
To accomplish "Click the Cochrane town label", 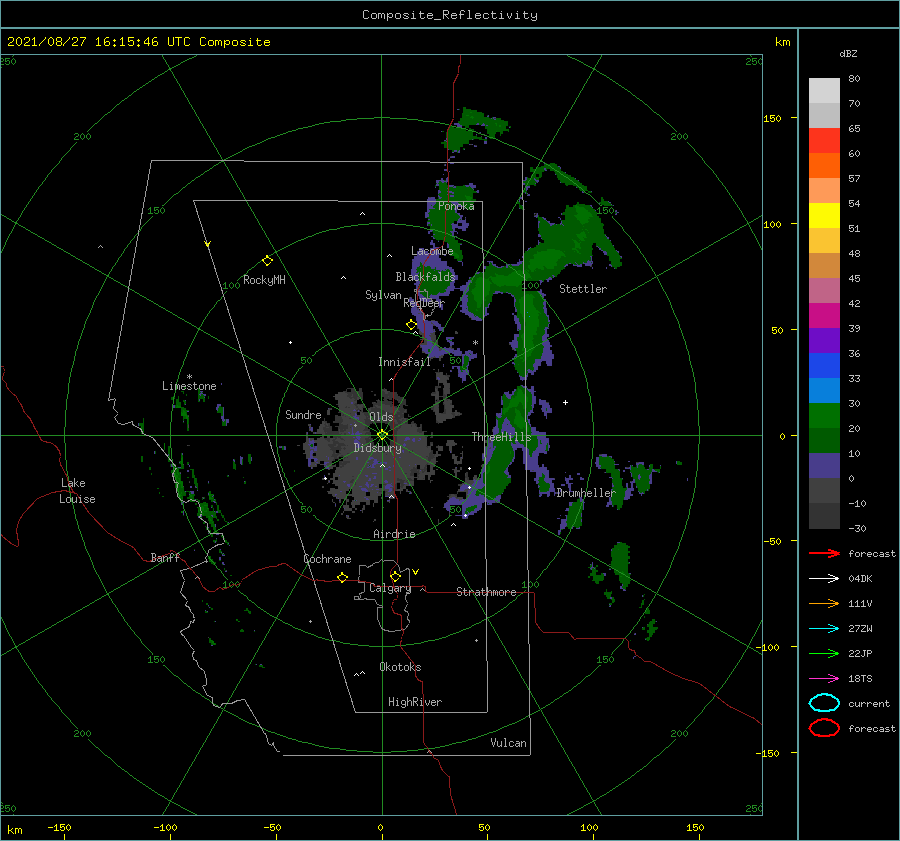I will [327, 559].
